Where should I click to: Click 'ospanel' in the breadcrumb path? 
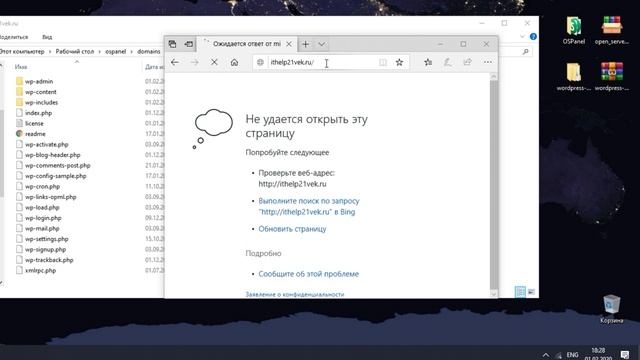116,52
